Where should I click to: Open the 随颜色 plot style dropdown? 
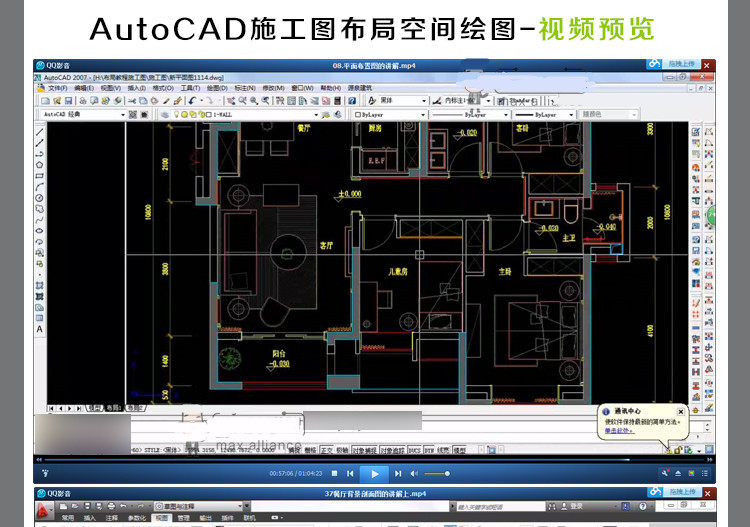click(x=608, y=115)
